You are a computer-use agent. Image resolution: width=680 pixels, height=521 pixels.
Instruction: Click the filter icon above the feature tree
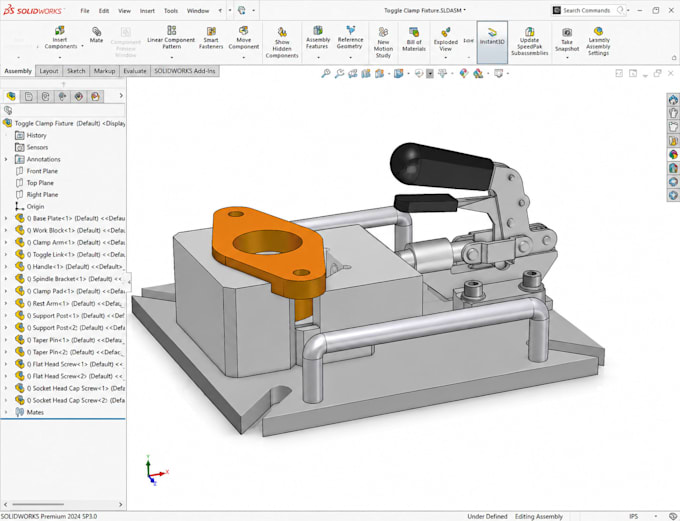click(8, 110)
